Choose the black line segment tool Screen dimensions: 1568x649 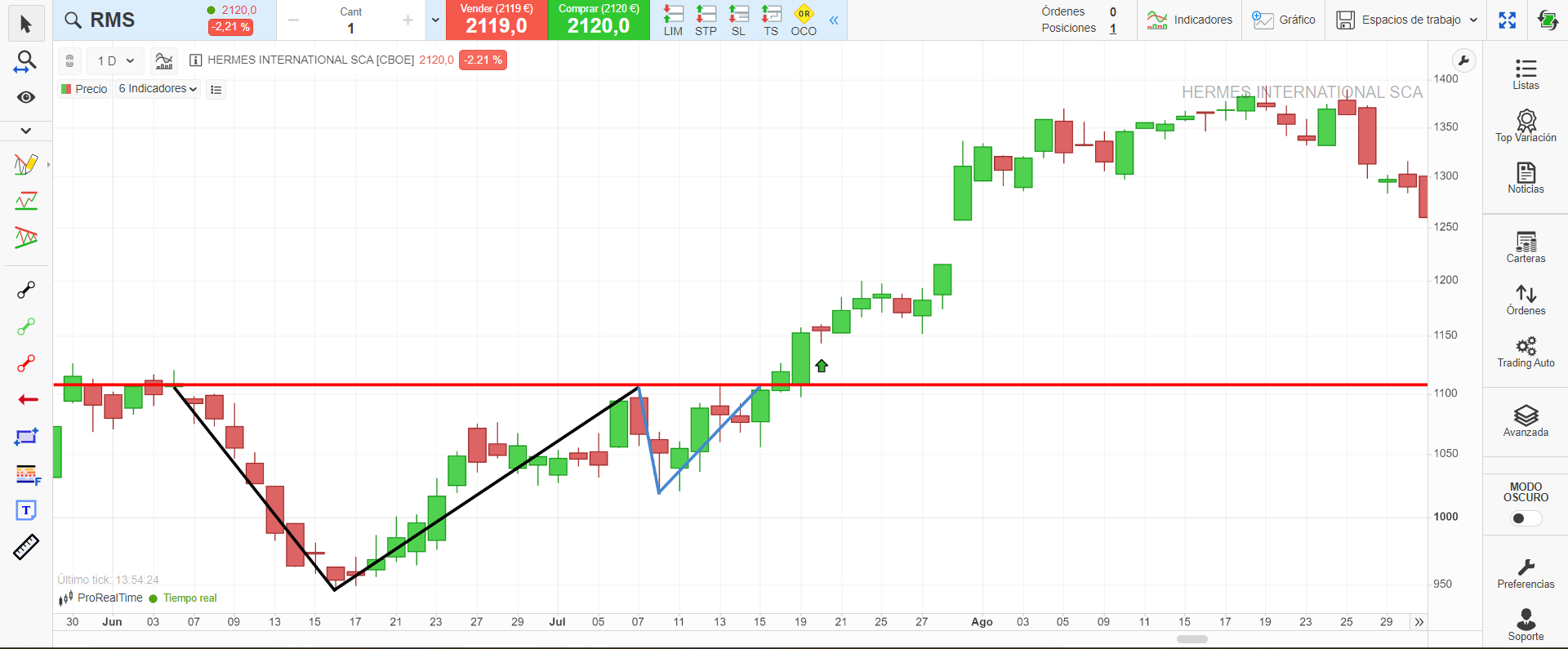pyautogui.click(x=26, y=291)
